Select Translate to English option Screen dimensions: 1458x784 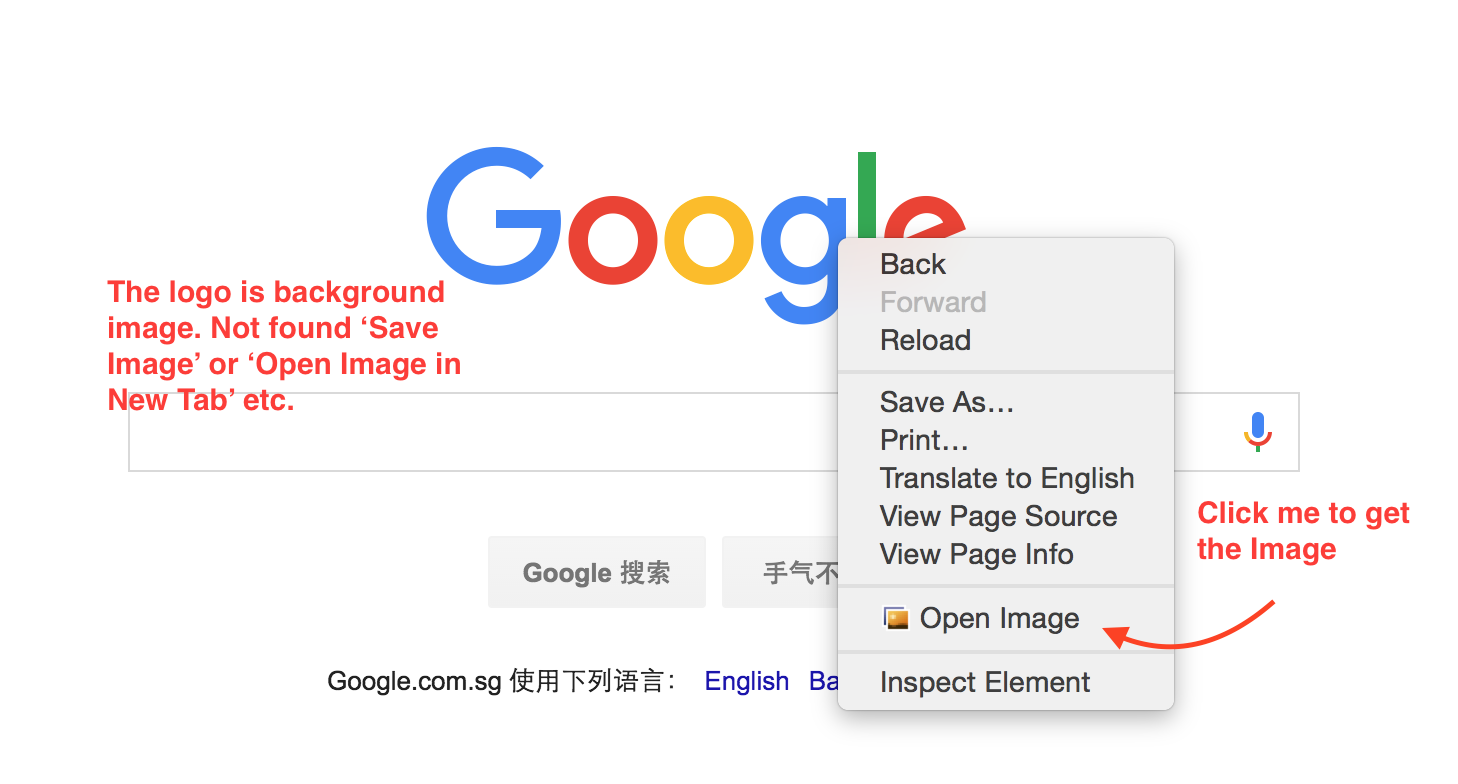coord(1005,478)
